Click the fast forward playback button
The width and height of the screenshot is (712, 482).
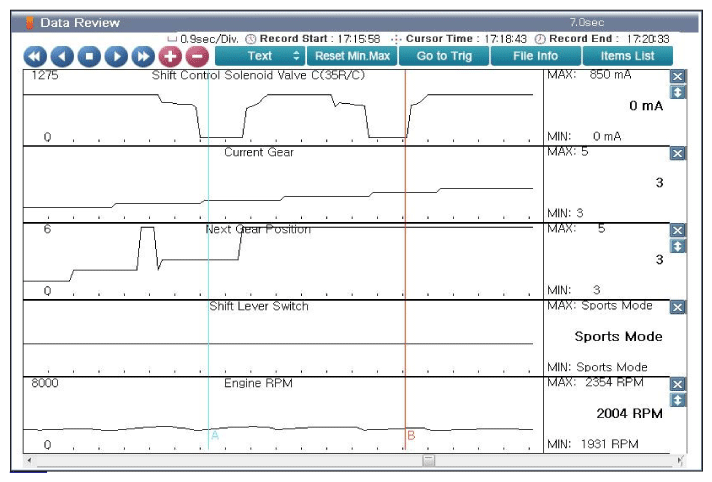point(143,56)
